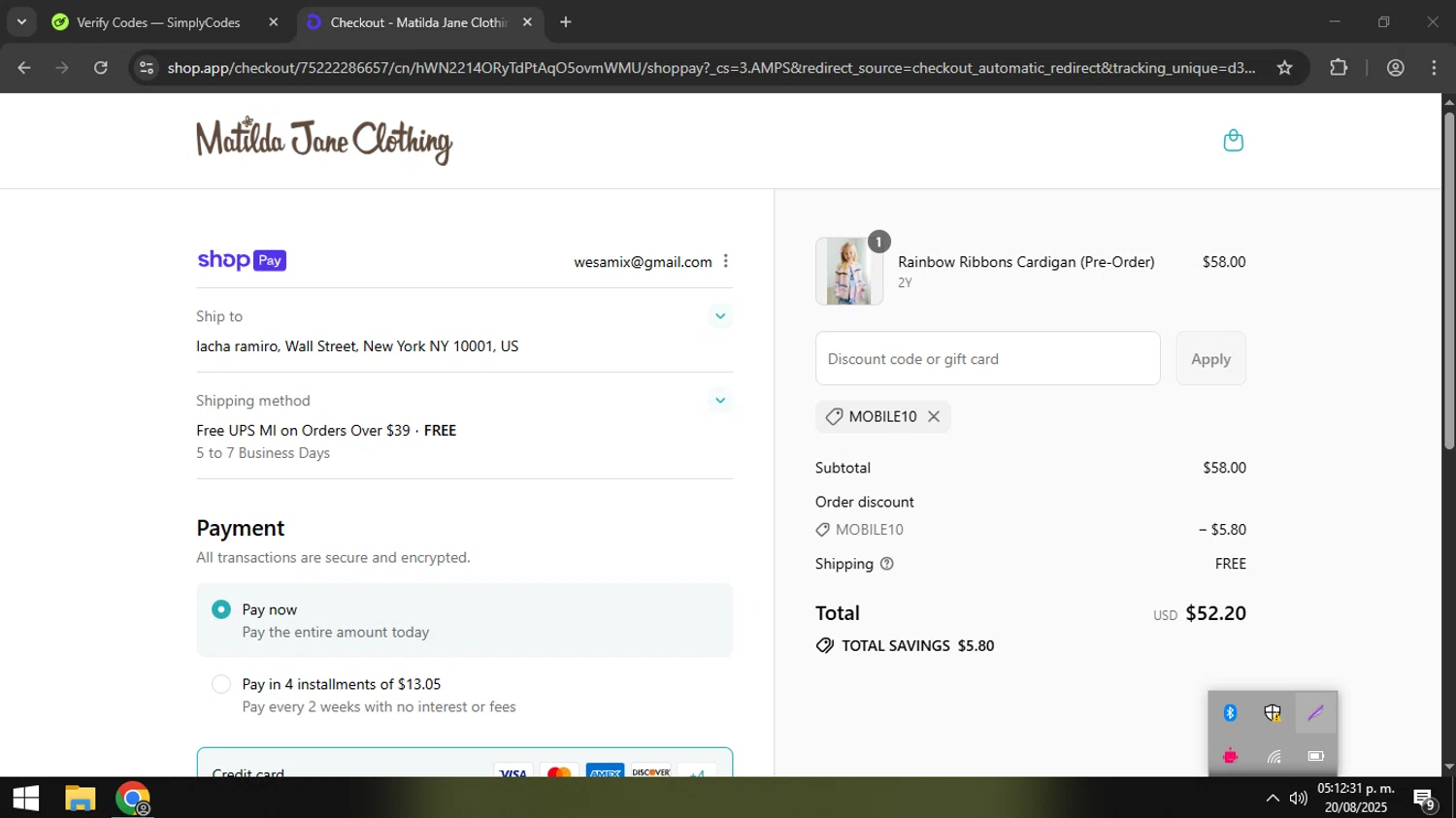
Task: Switch to the Checkout Matilda Jane tab
Action: [418, 22]
